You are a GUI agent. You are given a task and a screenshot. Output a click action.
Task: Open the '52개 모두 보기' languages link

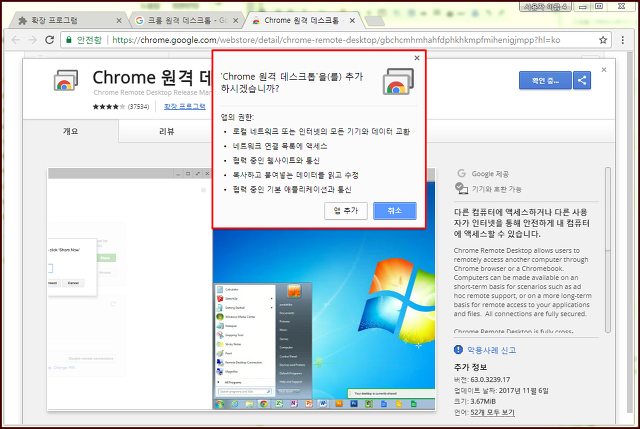tap(492, 412)
